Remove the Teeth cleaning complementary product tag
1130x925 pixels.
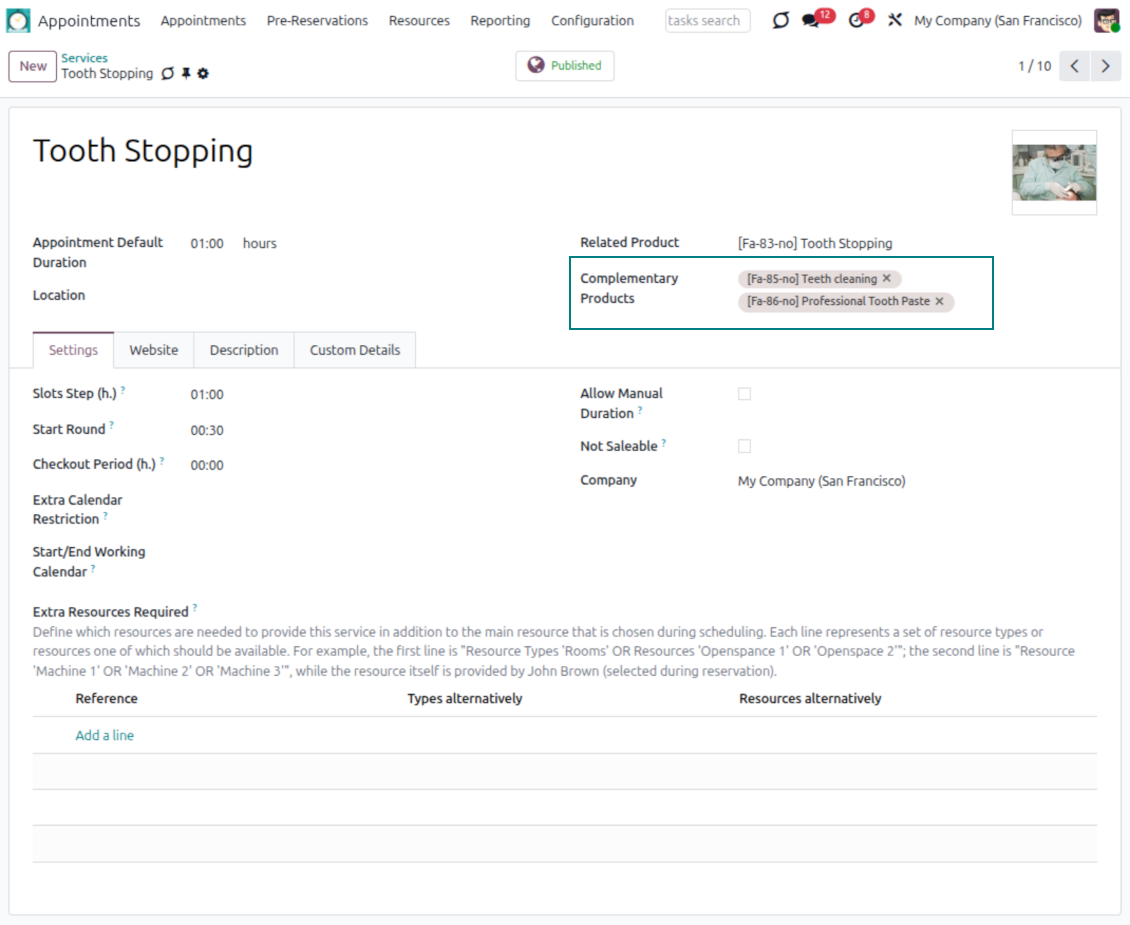tap(887, 279)
